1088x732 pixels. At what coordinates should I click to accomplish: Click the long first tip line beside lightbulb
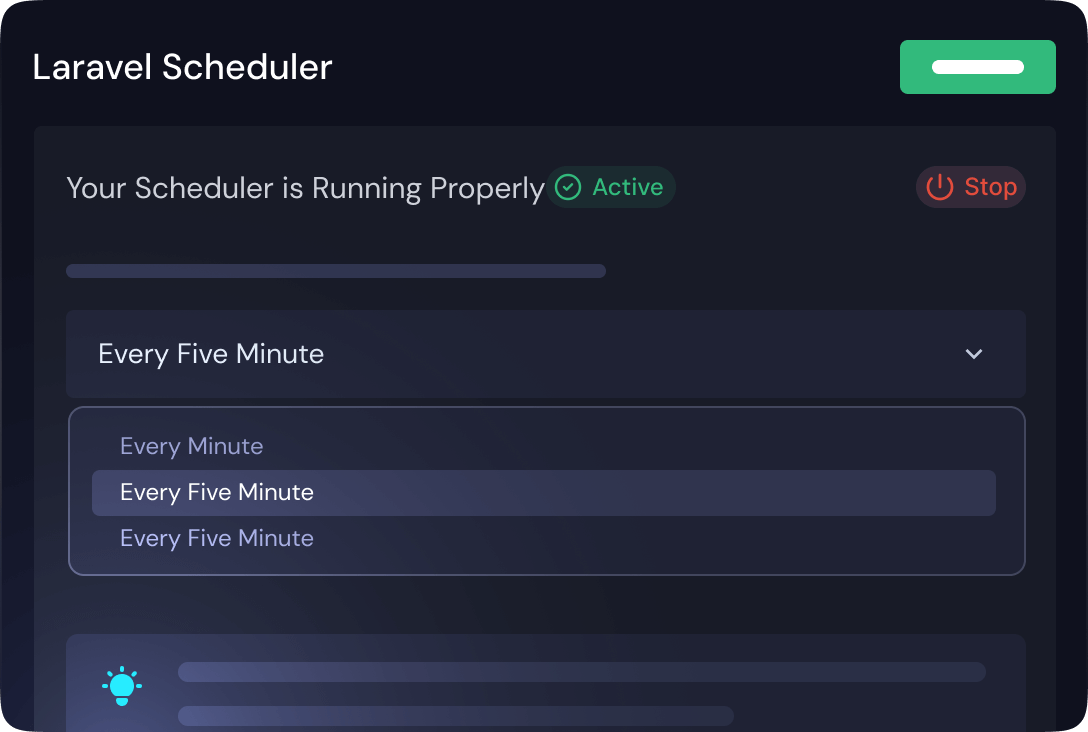(x=581, y=672)
